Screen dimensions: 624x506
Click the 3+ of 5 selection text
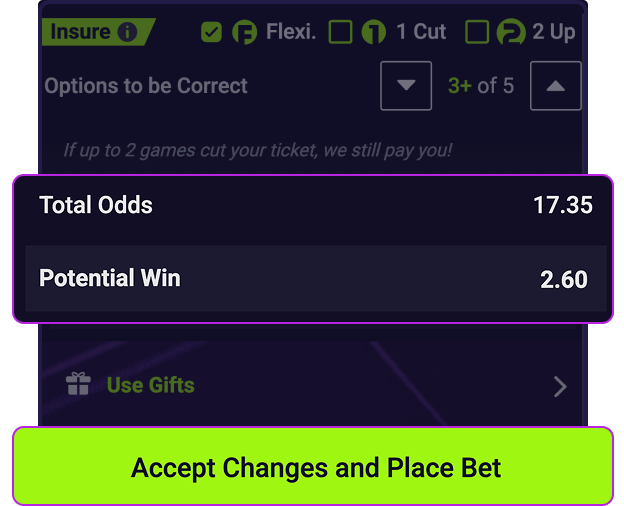pos(481,86)
